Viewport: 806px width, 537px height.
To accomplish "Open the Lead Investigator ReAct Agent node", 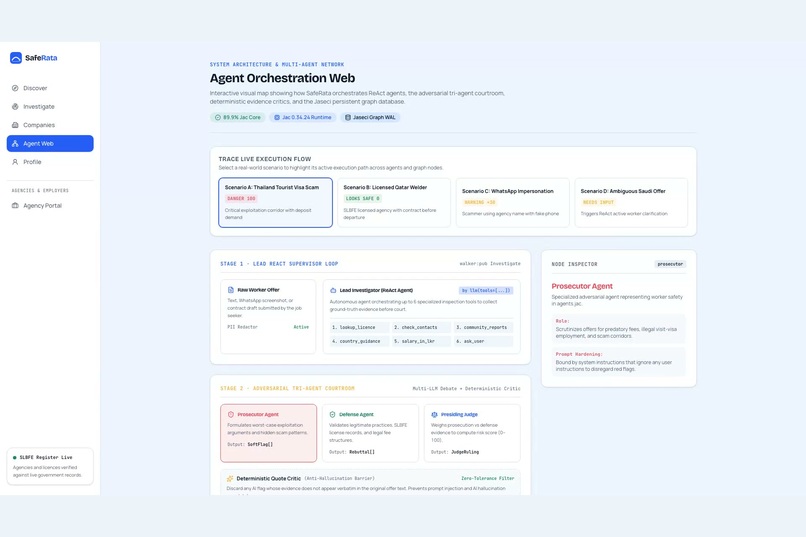I will 422,317.
